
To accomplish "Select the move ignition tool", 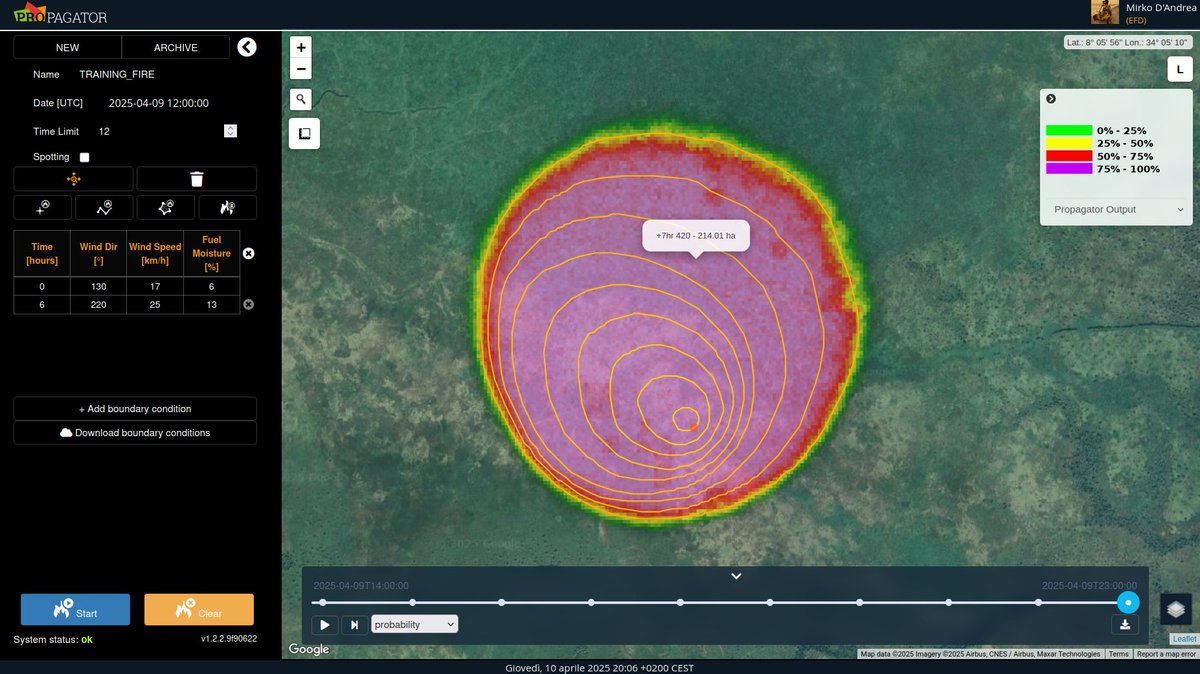I will 74,178.
